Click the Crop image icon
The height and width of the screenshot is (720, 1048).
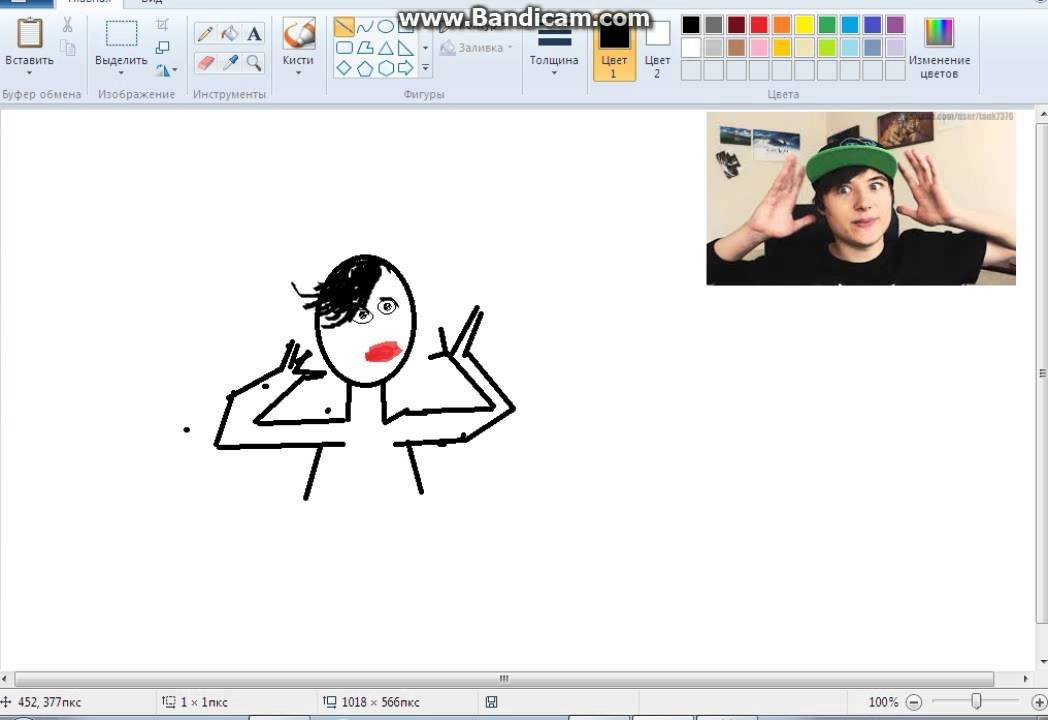(162, 25)
